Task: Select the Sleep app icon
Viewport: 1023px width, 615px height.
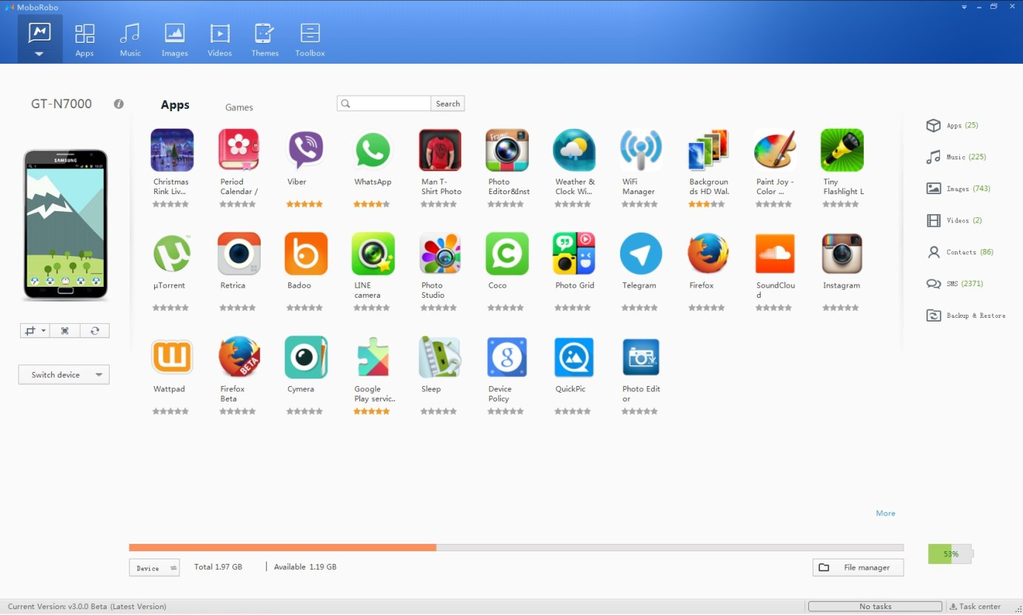Action: click(x=440, y=357)
